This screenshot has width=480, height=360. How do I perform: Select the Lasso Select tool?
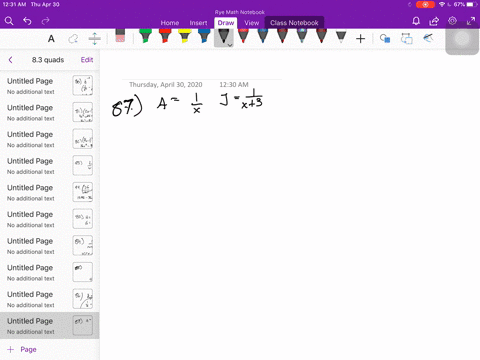73,39
